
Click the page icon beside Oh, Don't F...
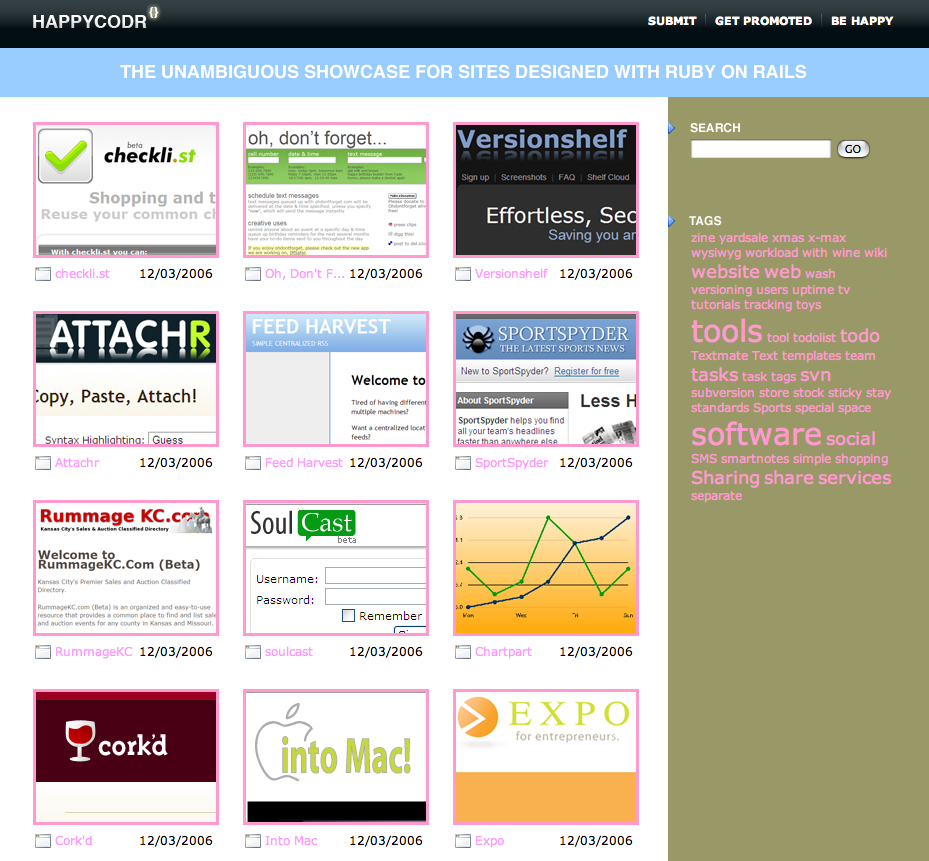pos(253,274)
